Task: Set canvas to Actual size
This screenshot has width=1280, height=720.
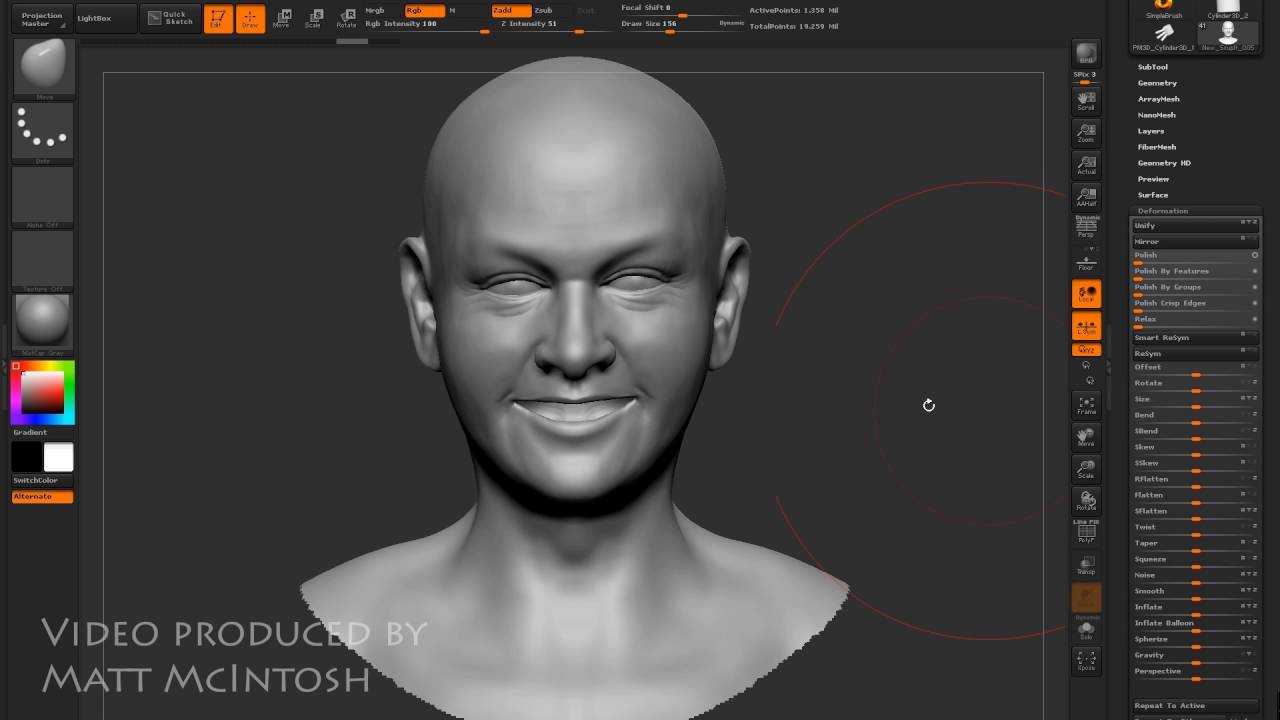Action: point(1086,165)
